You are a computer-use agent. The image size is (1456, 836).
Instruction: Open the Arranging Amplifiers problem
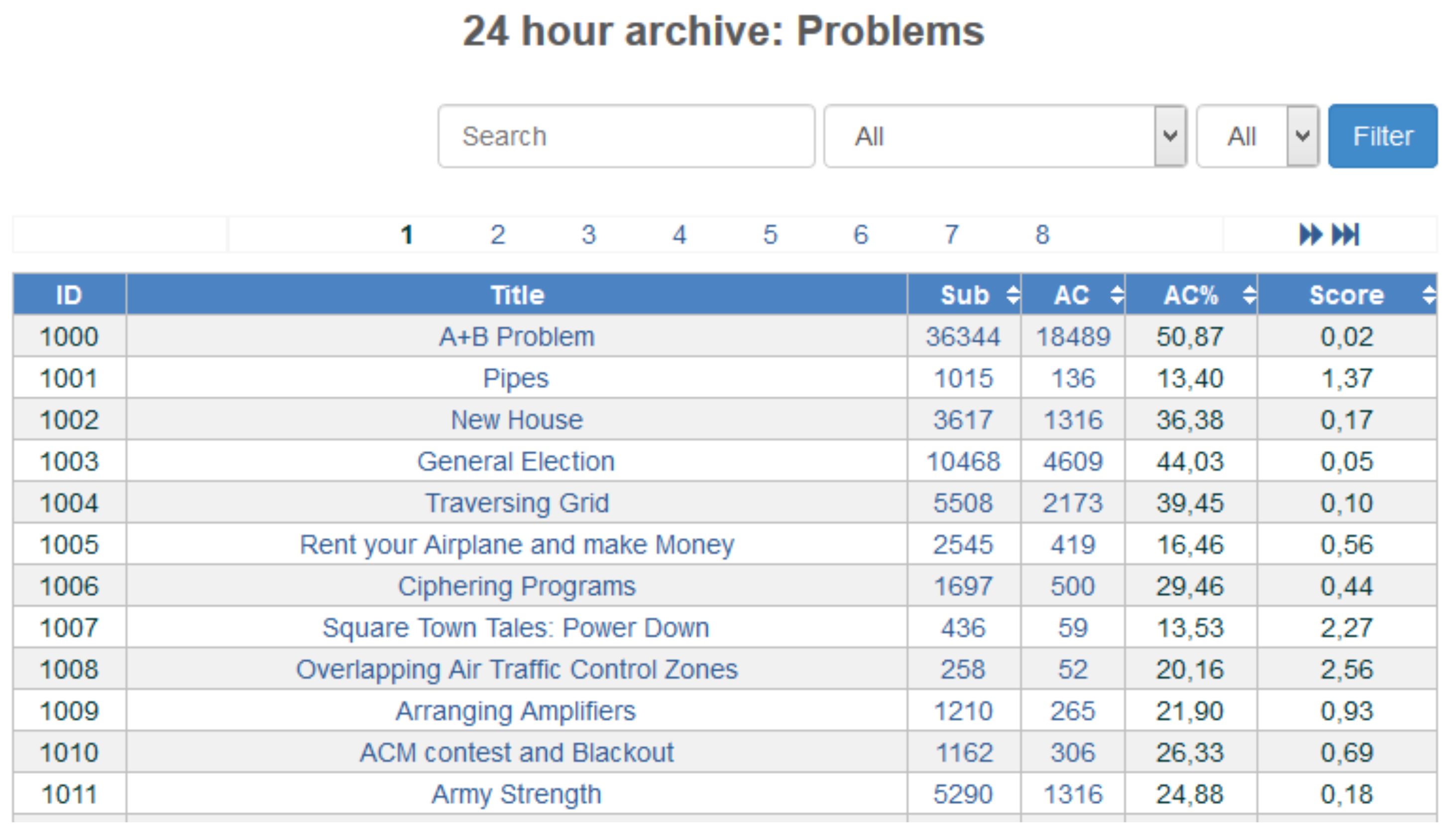516,712
